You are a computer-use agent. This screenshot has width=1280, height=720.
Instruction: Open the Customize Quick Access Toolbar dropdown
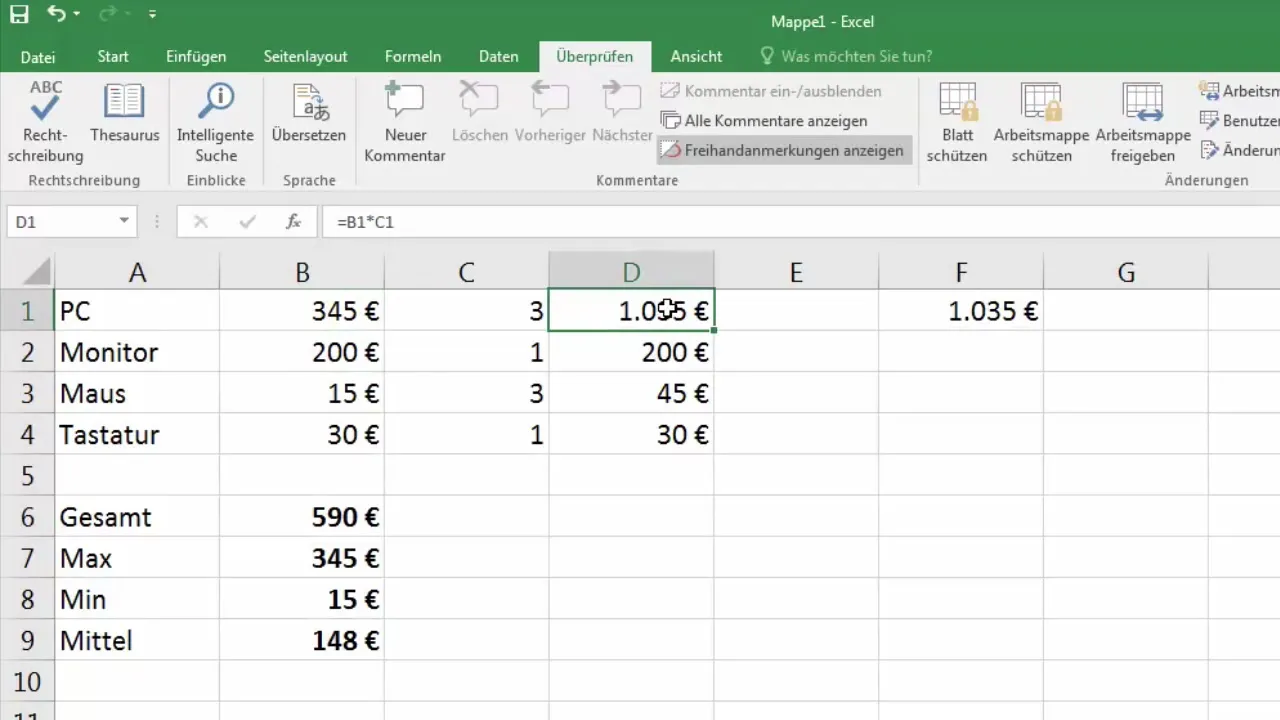pos(152,15)
